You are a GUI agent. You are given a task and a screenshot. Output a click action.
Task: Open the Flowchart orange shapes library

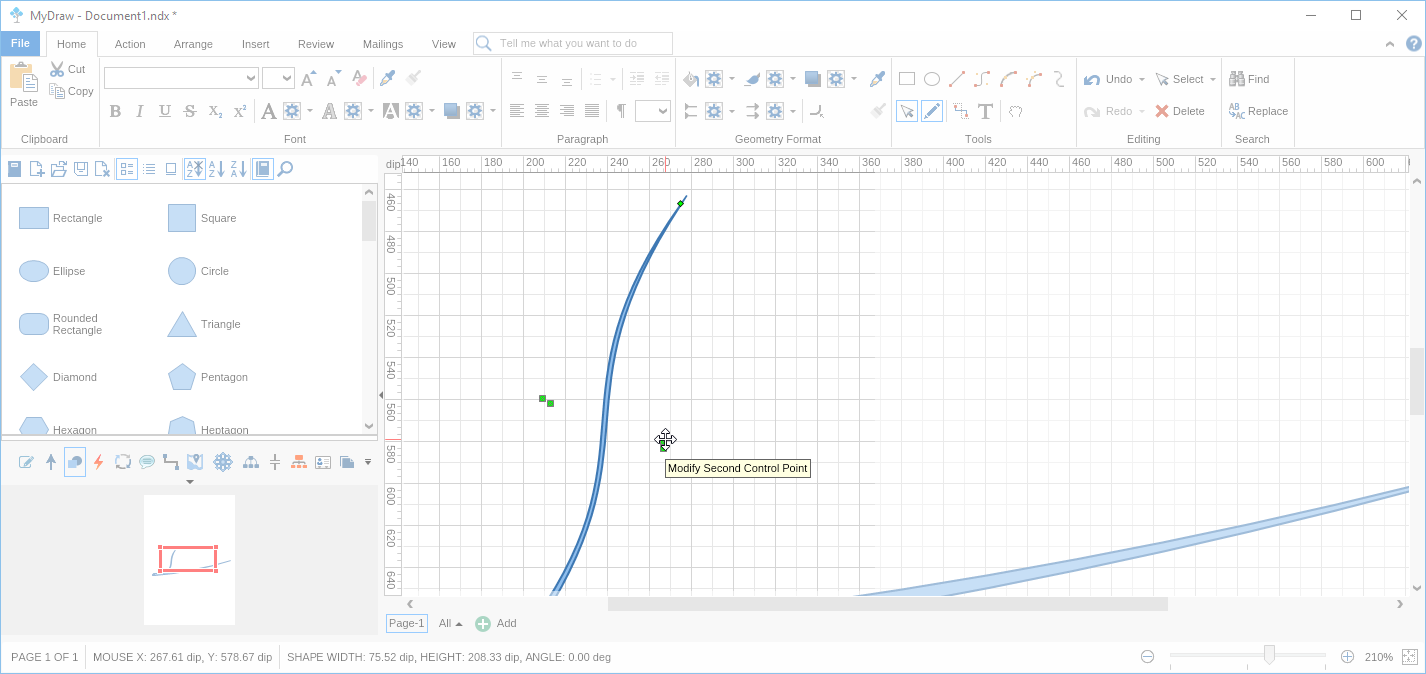coord(298,462)
